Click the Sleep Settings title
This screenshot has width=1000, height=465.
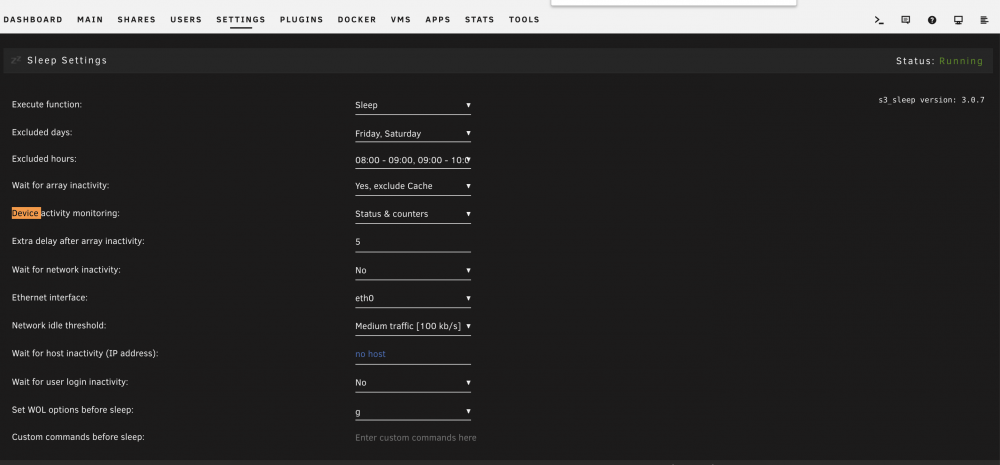click(x=67, y=61)
